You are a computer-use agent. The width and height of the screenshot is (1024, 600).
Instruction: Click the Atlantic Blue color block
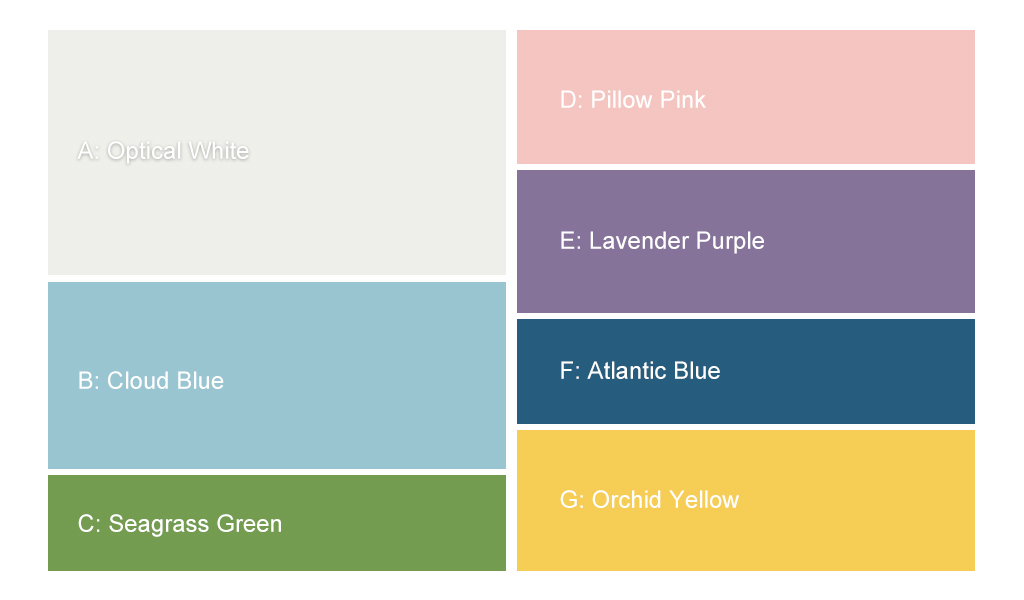click(746, 371)
